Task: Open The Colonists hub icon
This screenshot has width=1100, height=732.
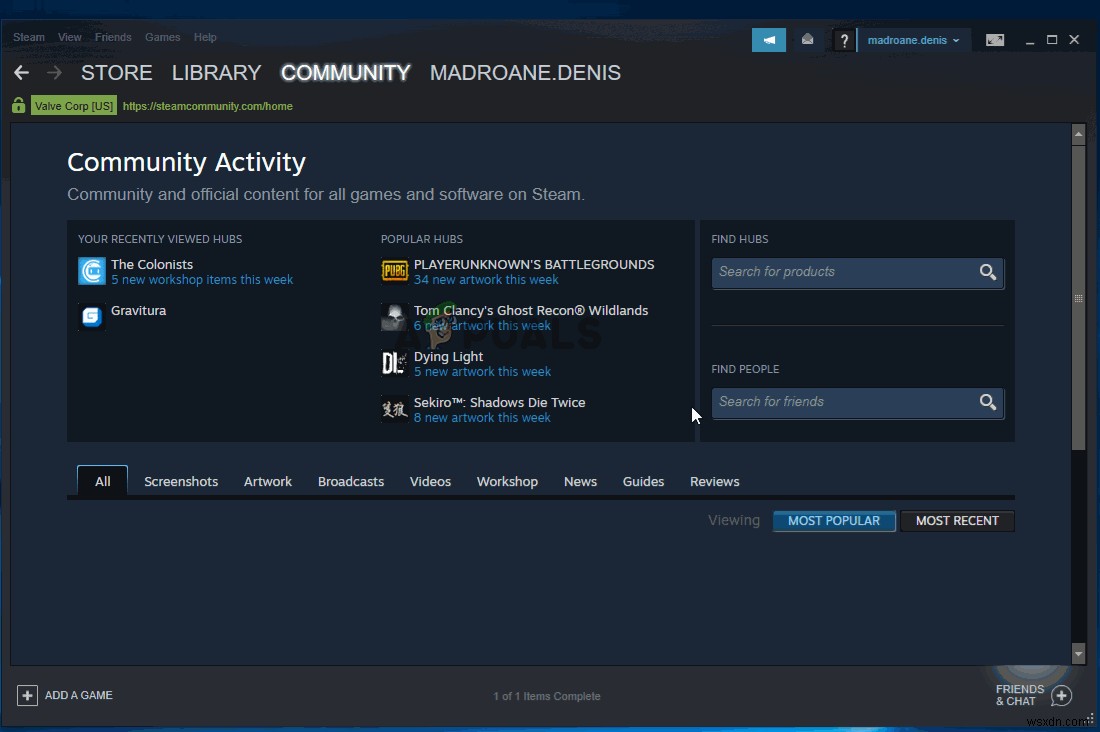Action: 92,271
